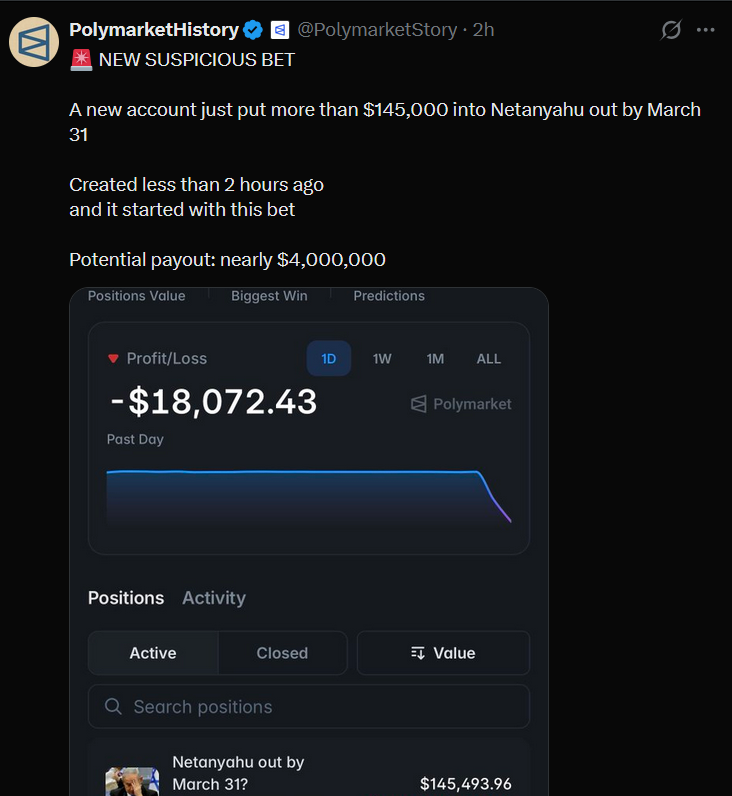Click the Netanyahu market thumbnail image
The height and width of the screenshot is (796, 732).
click(133, 781)
